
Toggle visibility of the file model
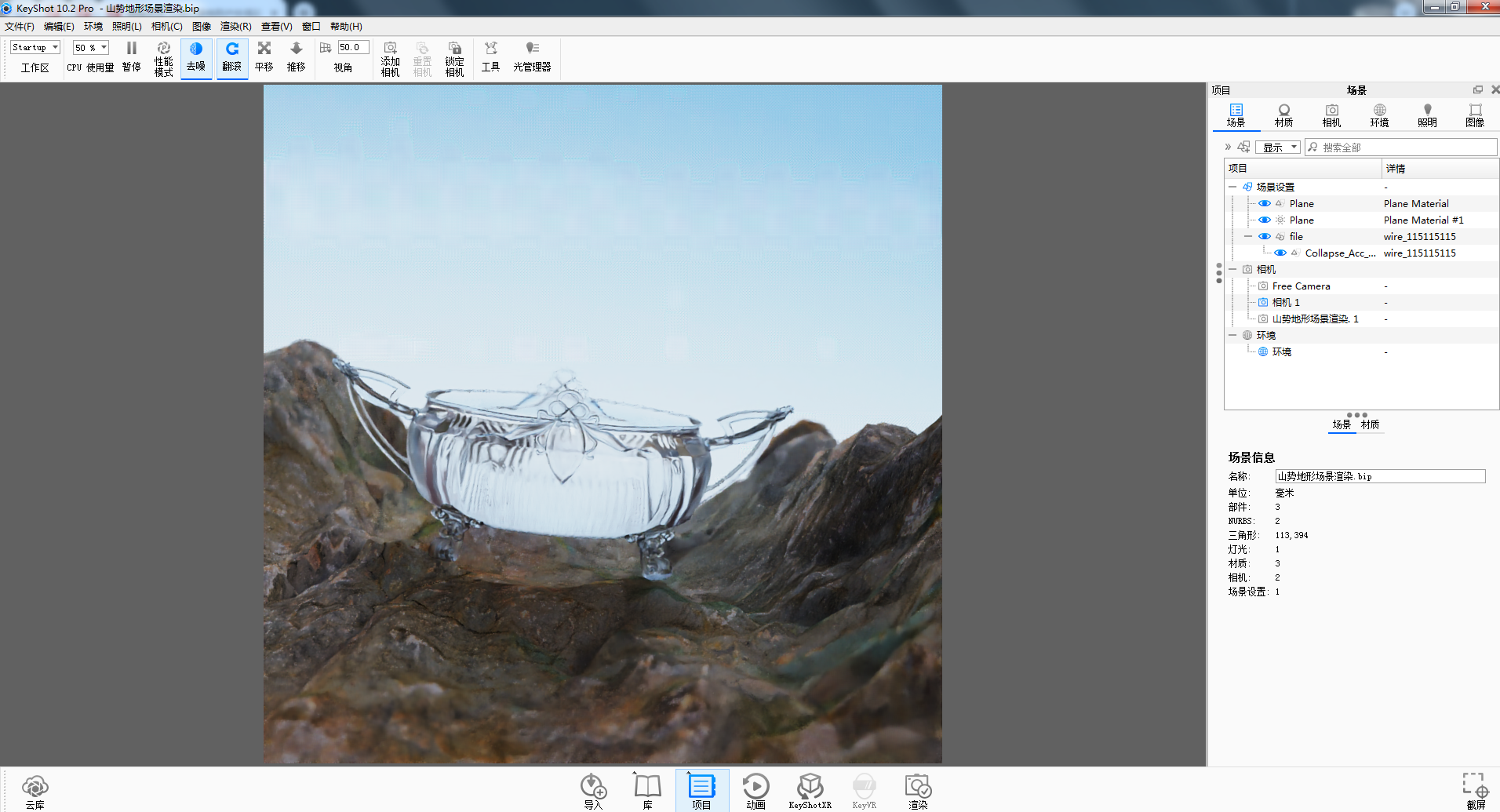pos(1265,236)
